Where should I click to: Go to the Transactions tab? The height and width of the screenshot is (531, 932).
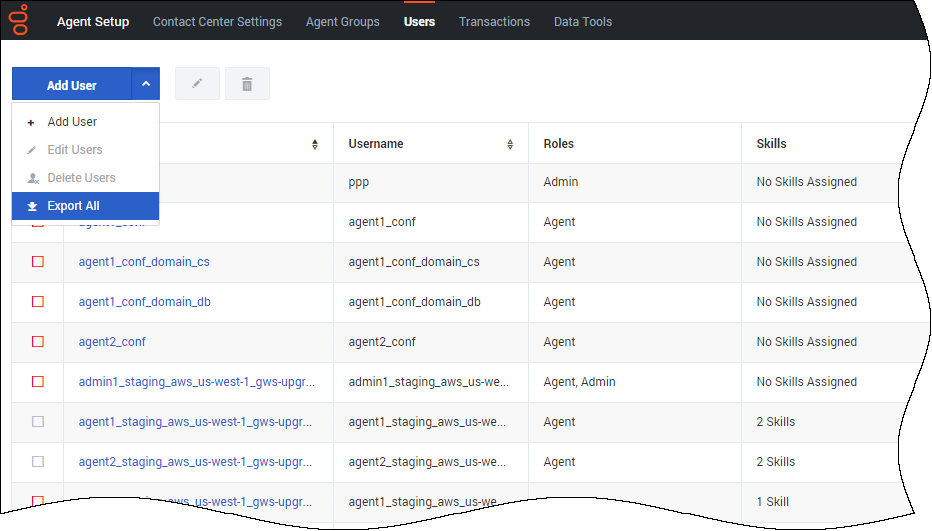494,21
